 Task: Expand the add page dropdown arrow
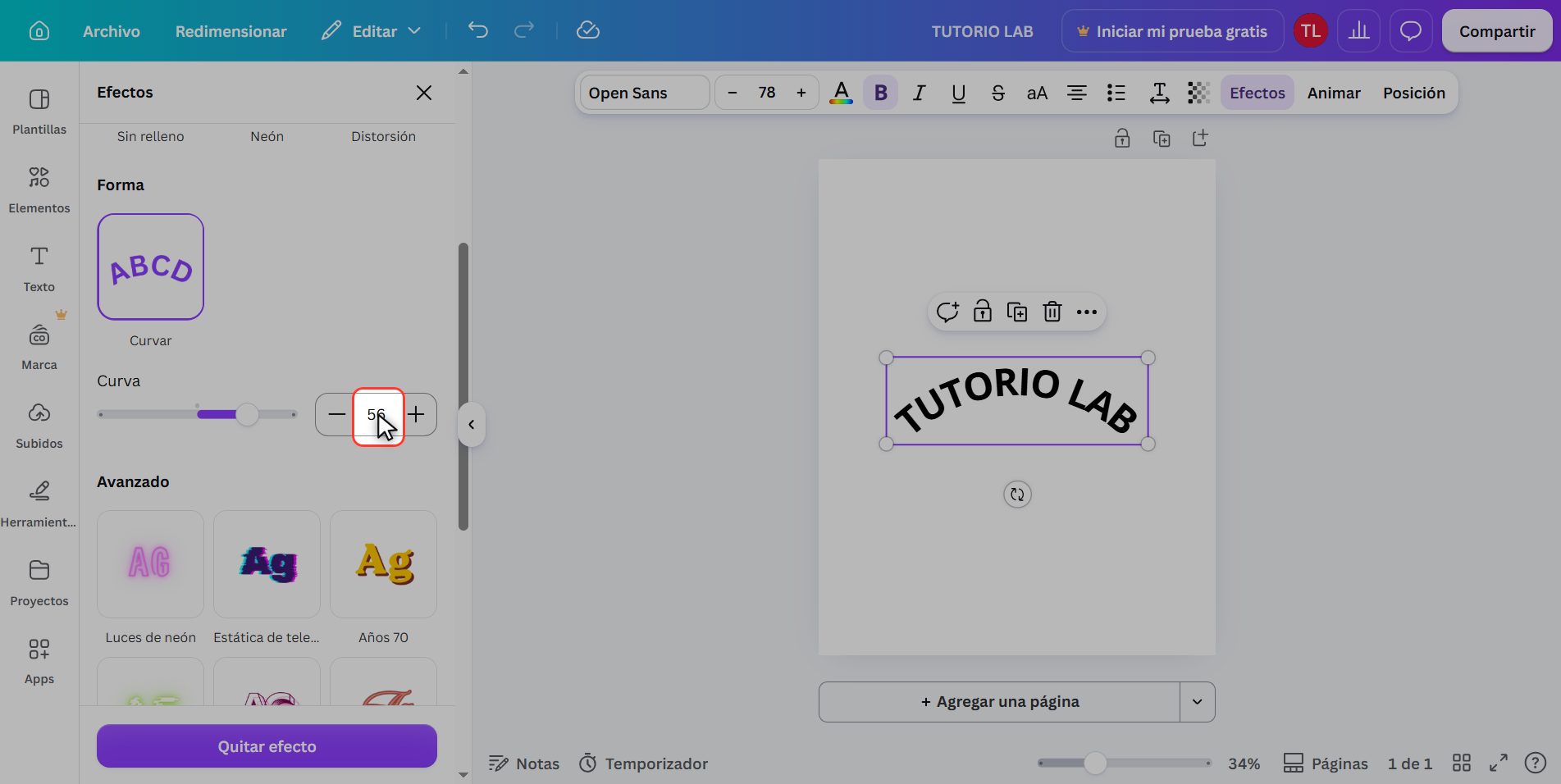coord(1198,702)
